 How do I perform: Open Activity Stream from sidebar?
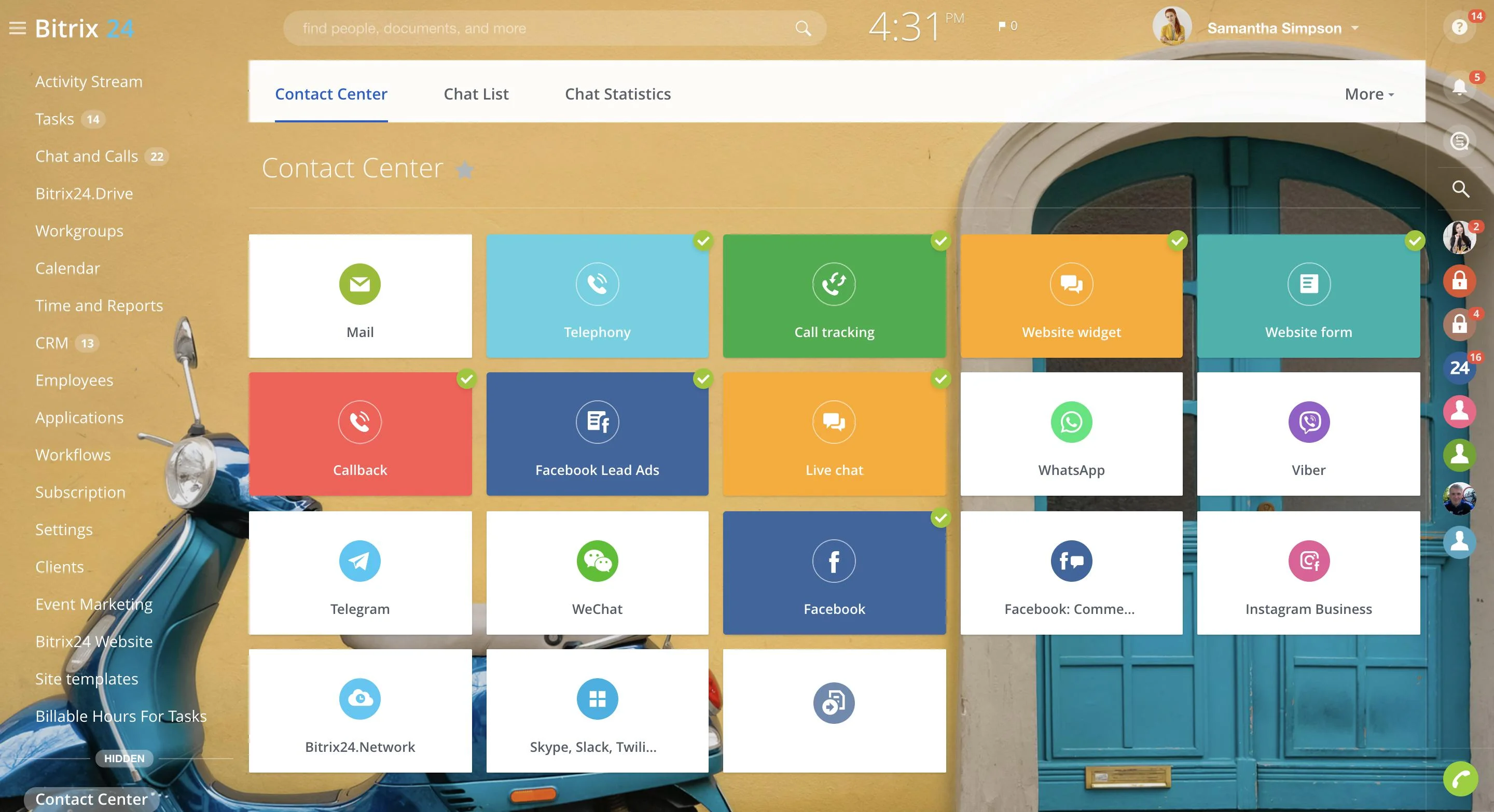pos(89,81)
